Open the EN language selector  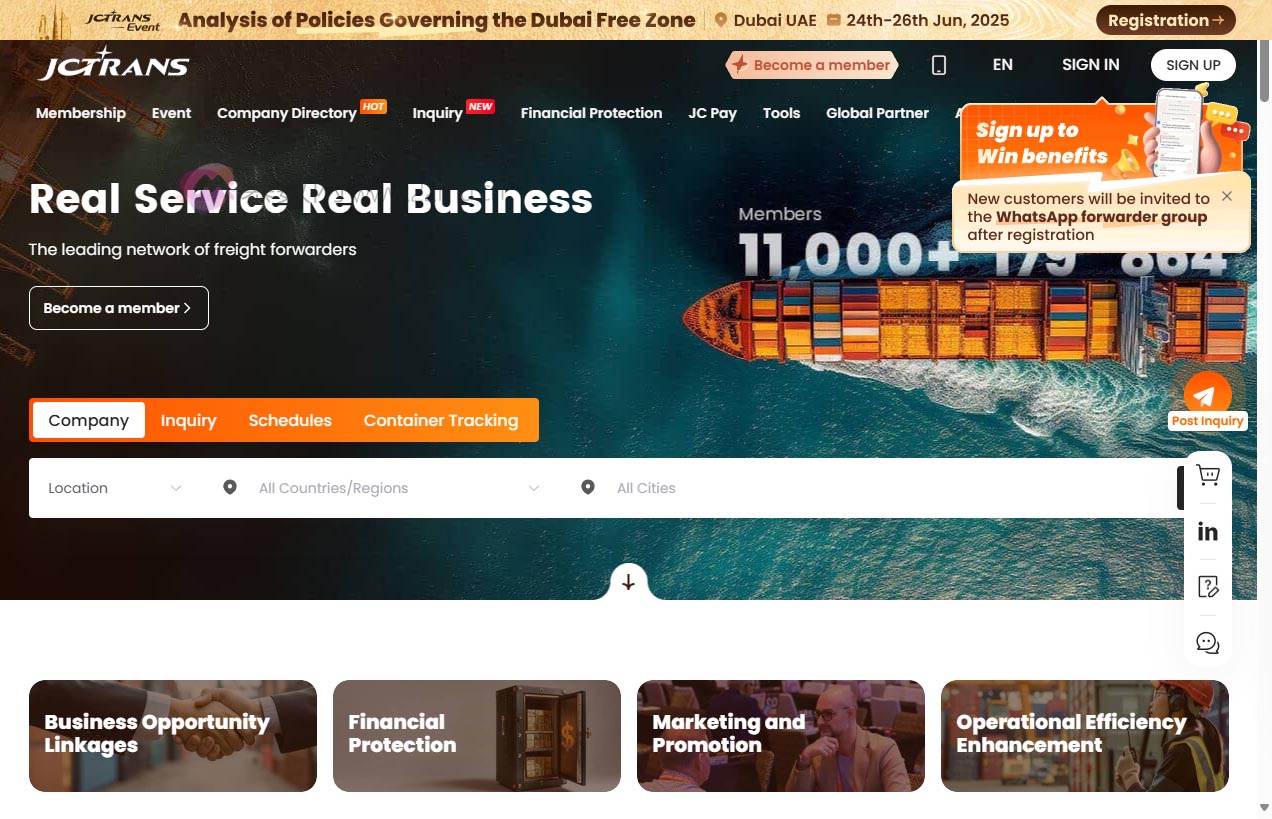[x=1003, y=65]
